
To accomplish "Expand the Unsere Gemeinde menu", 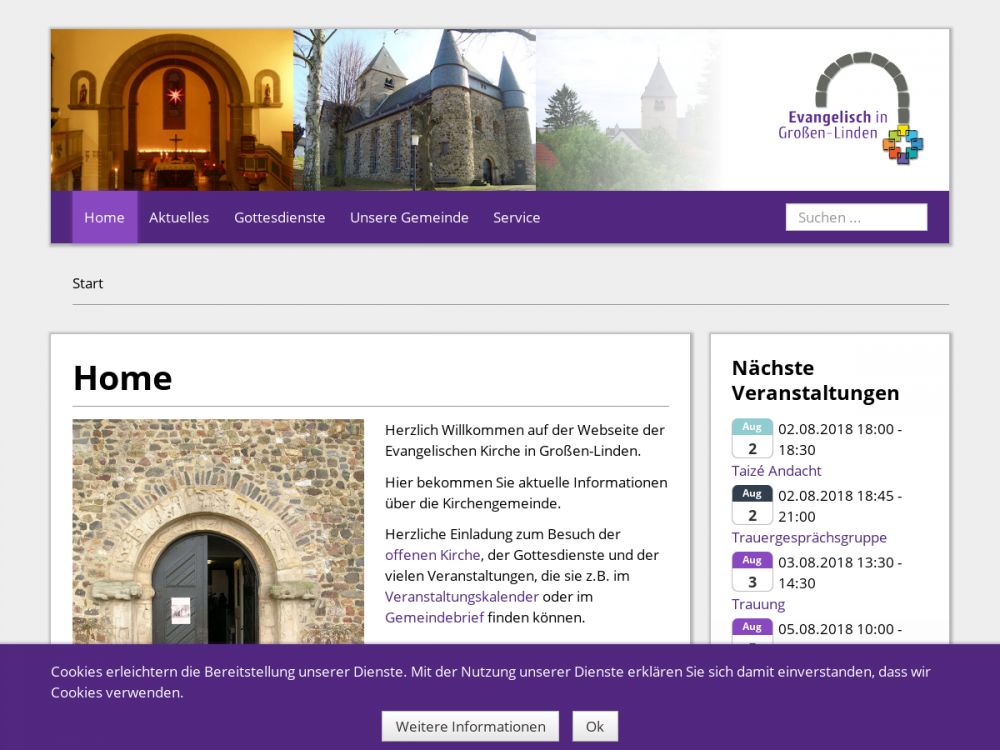I will tap(409, 217).
